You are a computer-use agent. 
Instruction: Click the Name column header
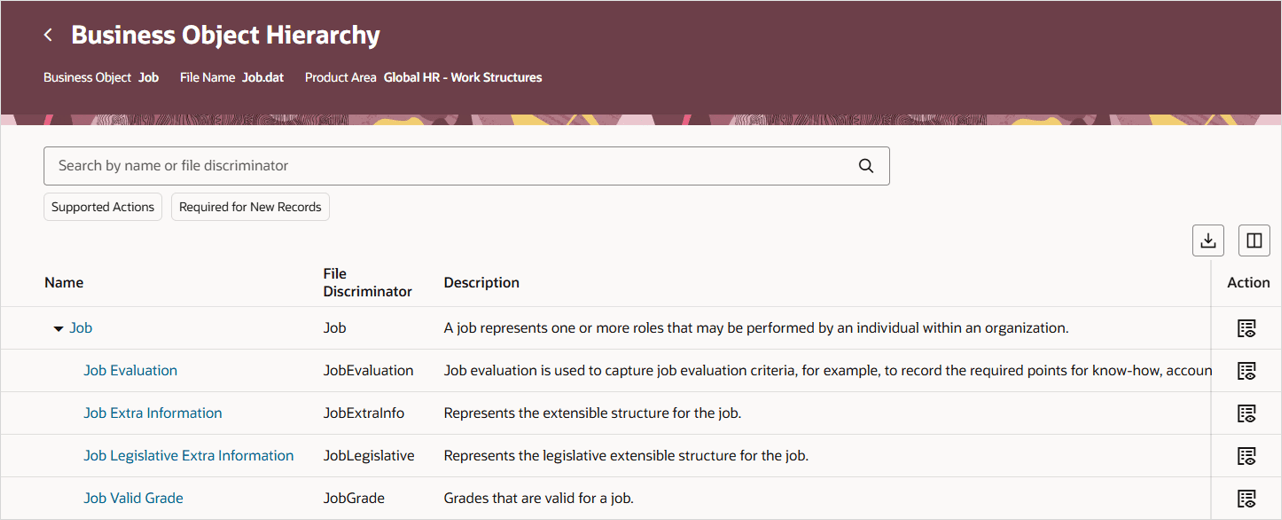point(64,283)
